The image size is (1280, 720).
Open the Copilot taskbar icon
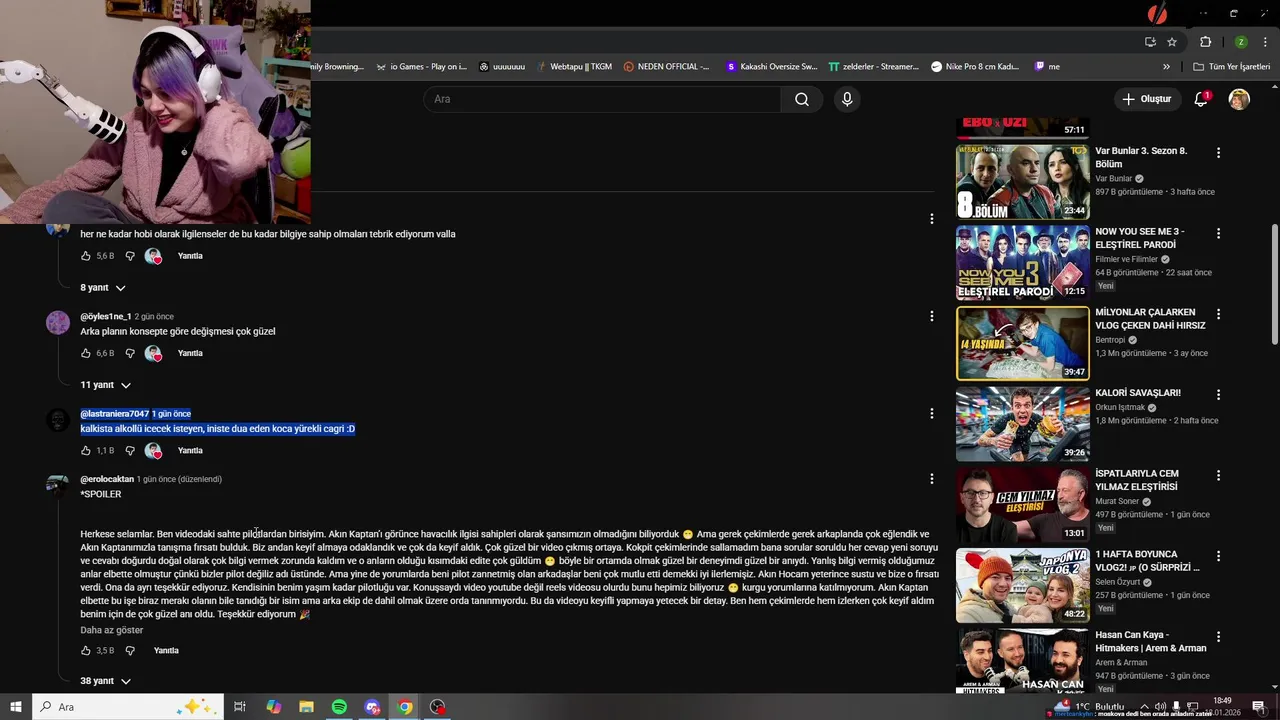tap(273, 707)
